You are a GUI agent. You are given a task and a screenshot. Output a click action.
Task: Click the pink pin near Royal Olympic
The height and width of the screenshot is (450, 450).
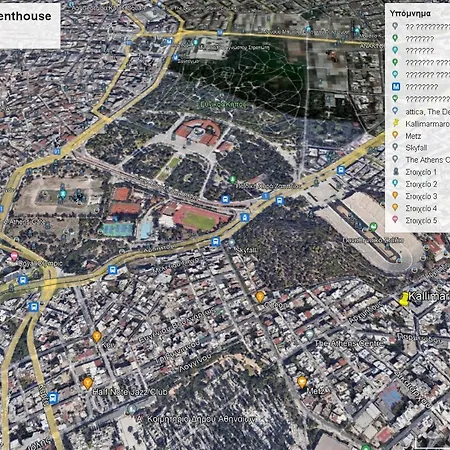(14, 256)
